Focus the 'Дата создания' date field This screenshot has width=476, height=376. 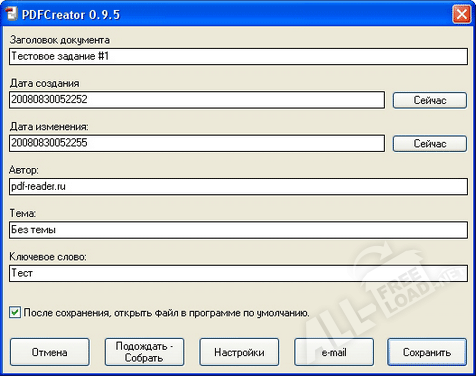tap(197, 100)
